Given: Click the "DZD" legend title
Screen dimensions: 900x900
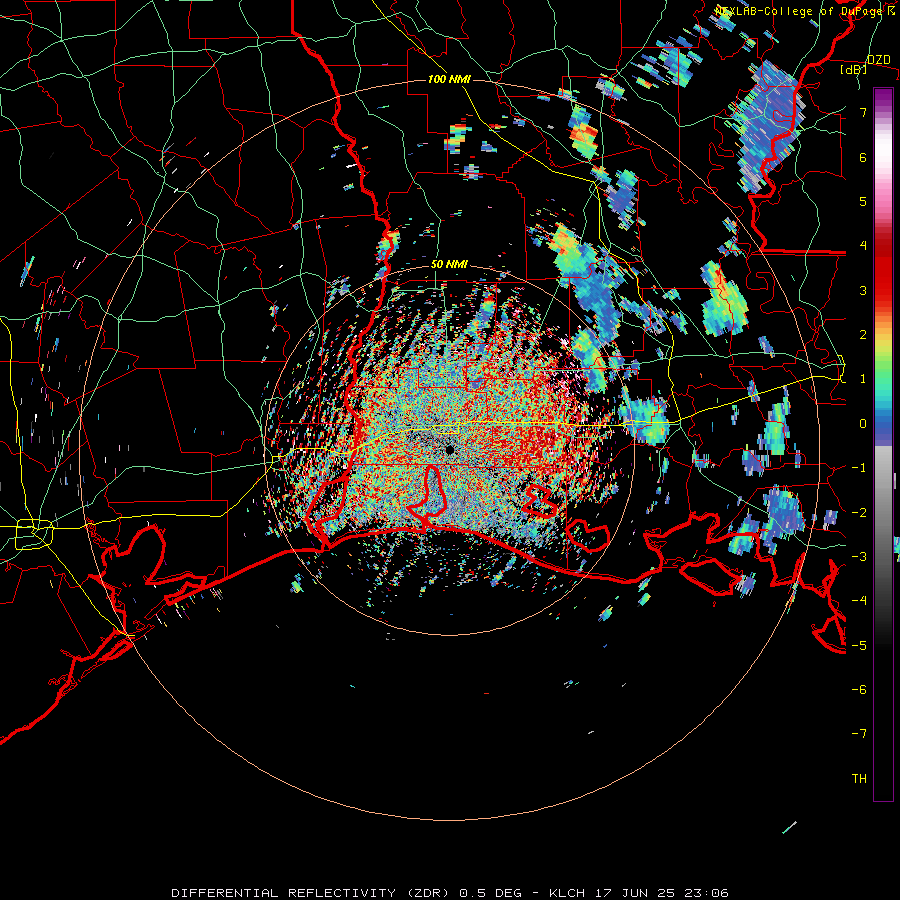Looking at the screenshot, I should 879,59.
